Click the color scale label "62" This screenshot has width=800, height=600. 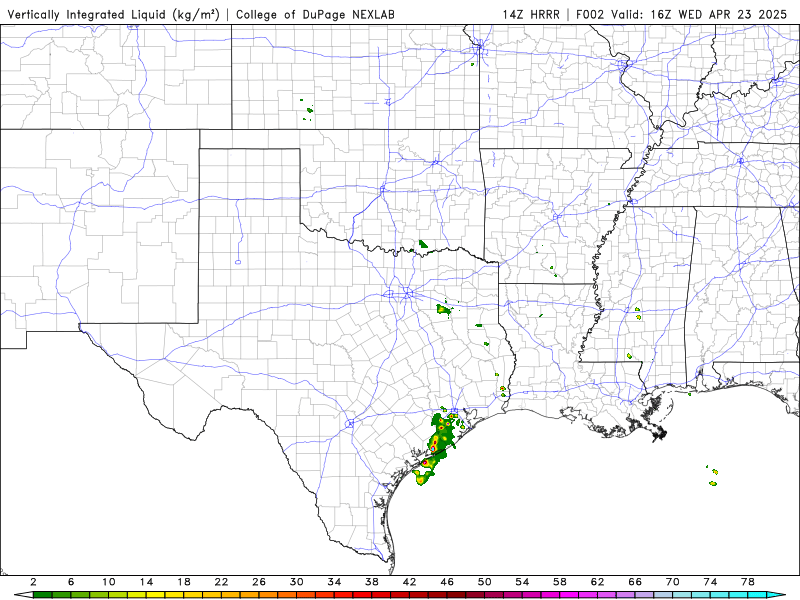point(597,582)
